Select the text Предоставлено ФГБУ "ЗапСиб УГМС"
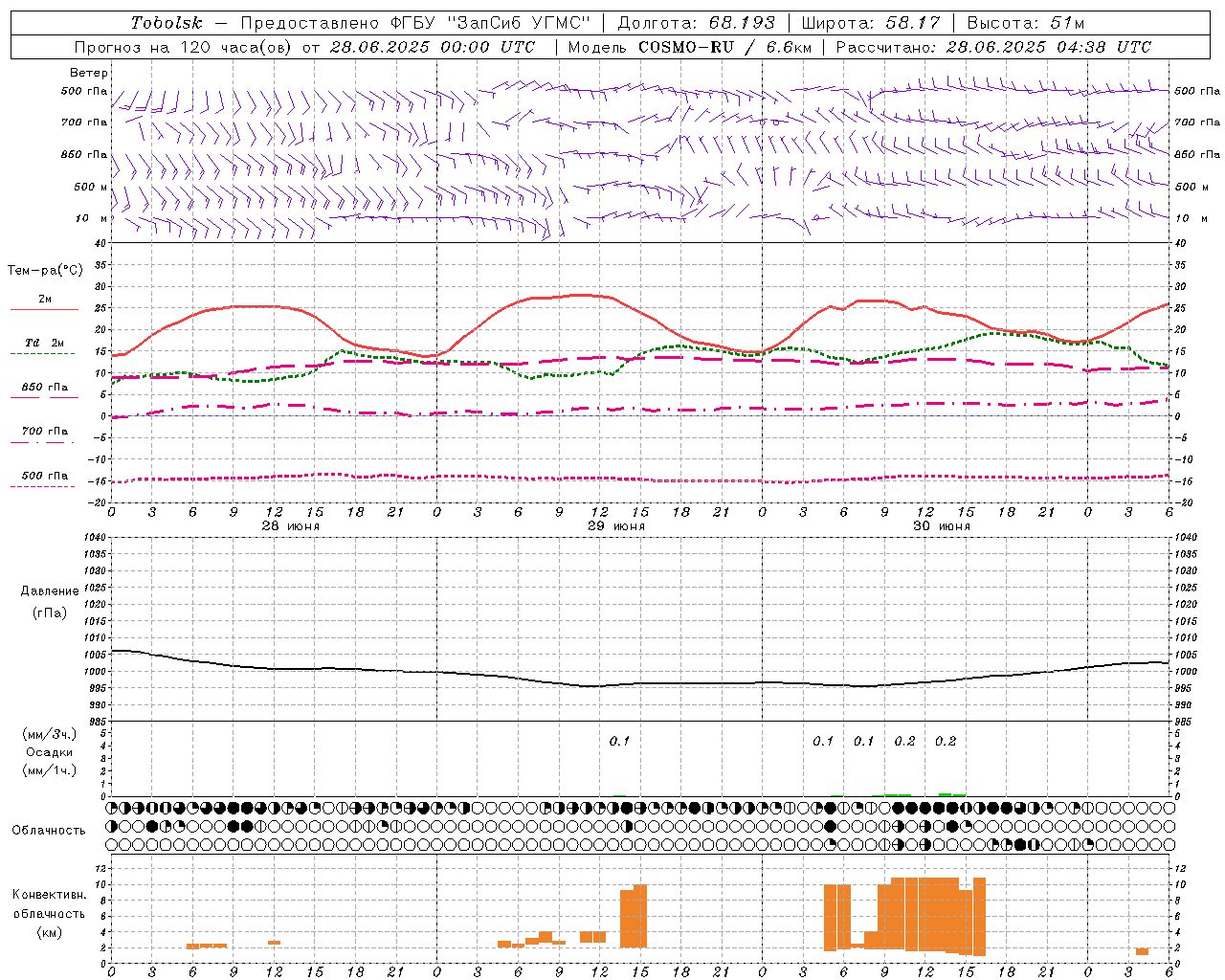Image resolution: width=1225 pixels, height=980 pixels. (416, 23)
